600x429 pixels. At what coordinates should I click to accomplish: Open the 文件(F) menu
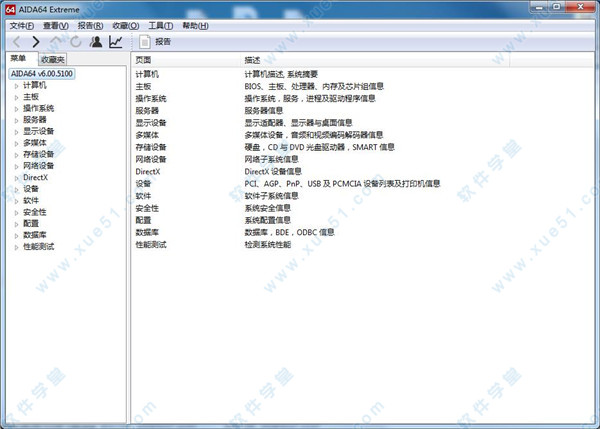coord(22,26)
